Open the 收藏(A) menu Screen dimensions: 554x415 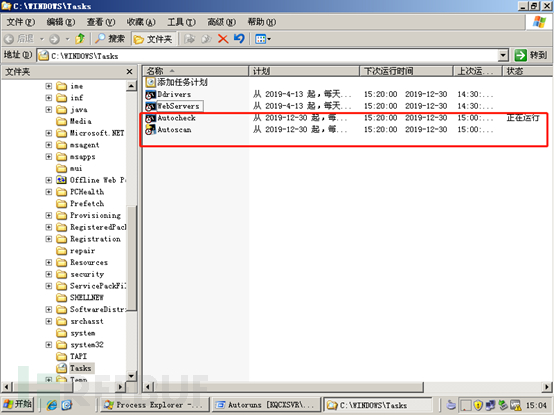click(x=141, y=22)
